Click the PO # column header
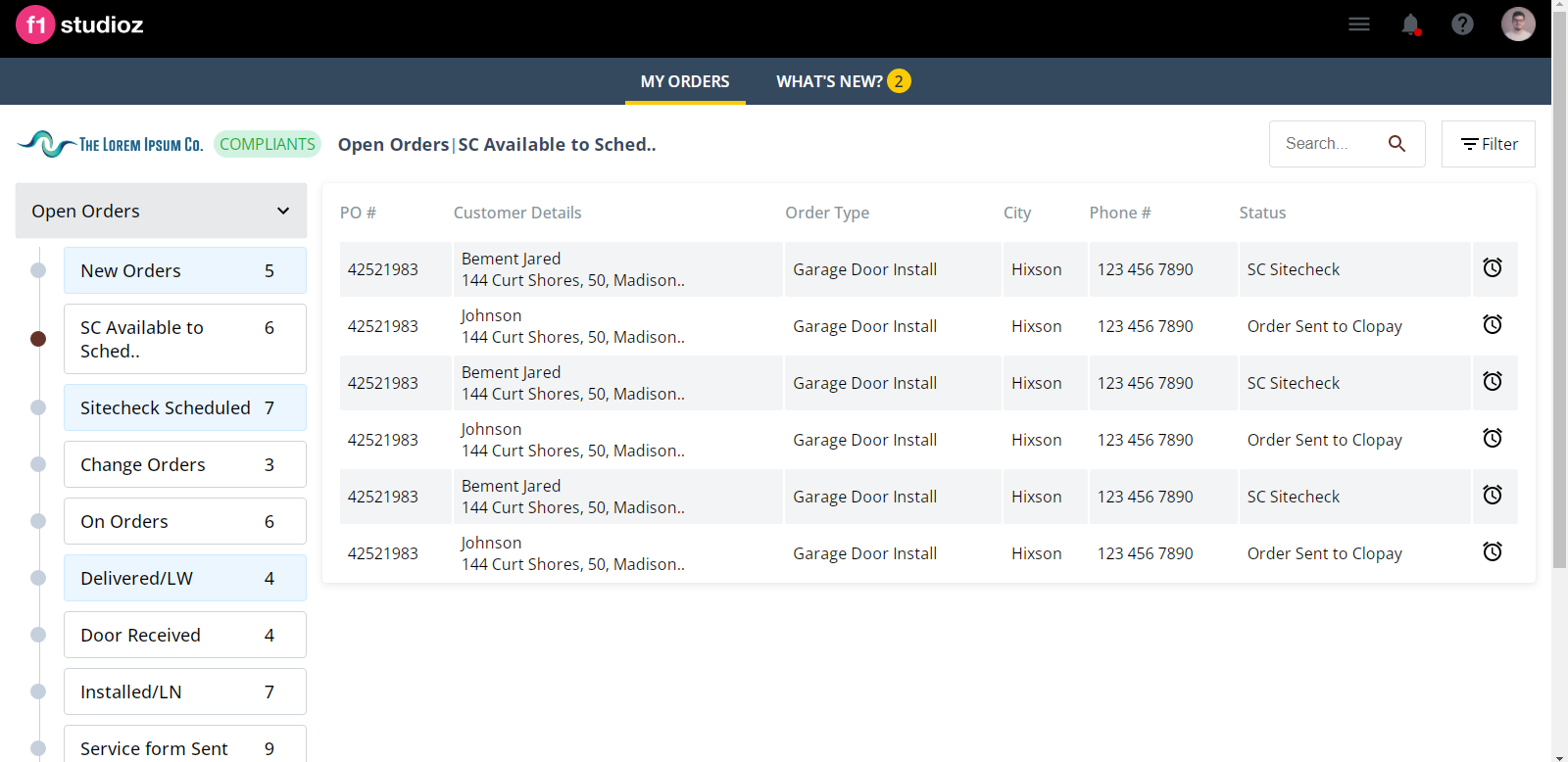The image size is (1568, 762). [x=358, y=213]
